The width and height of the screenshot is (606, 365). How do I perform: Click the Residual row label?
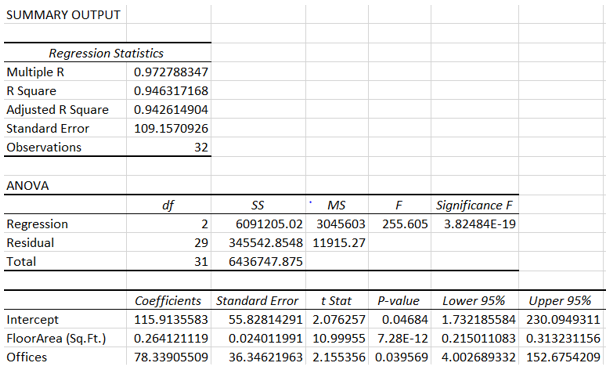click(30, 243)
